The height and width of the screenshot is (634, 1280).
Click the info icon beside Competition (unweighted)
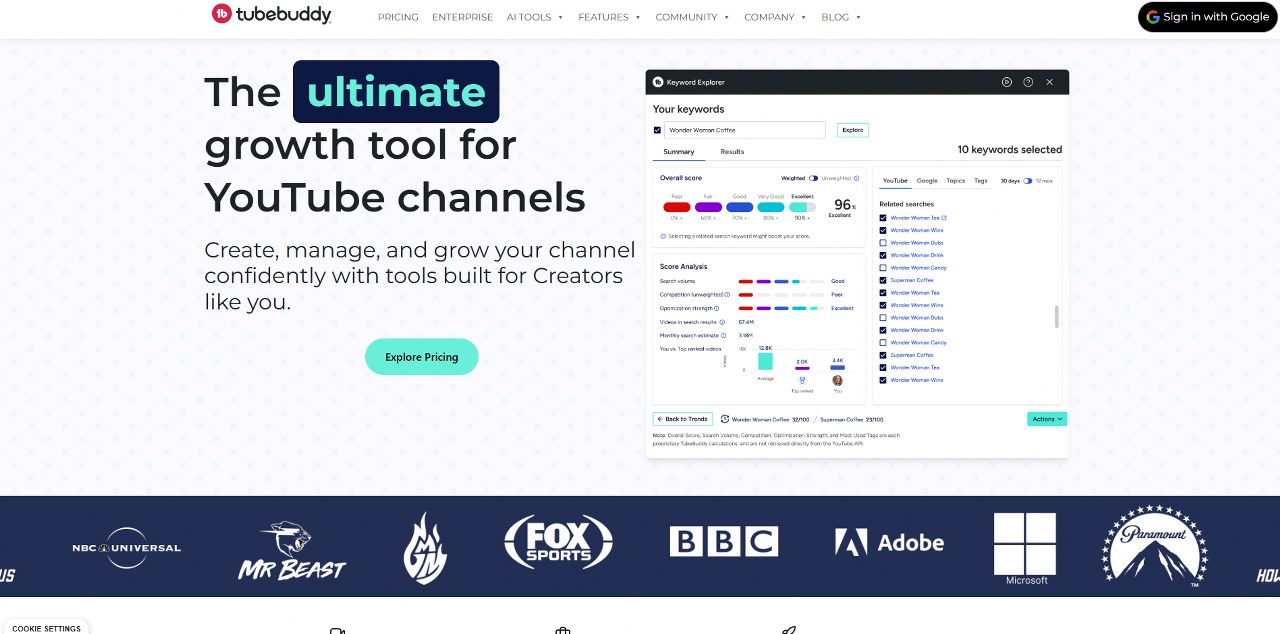click(x=726, y=295)
